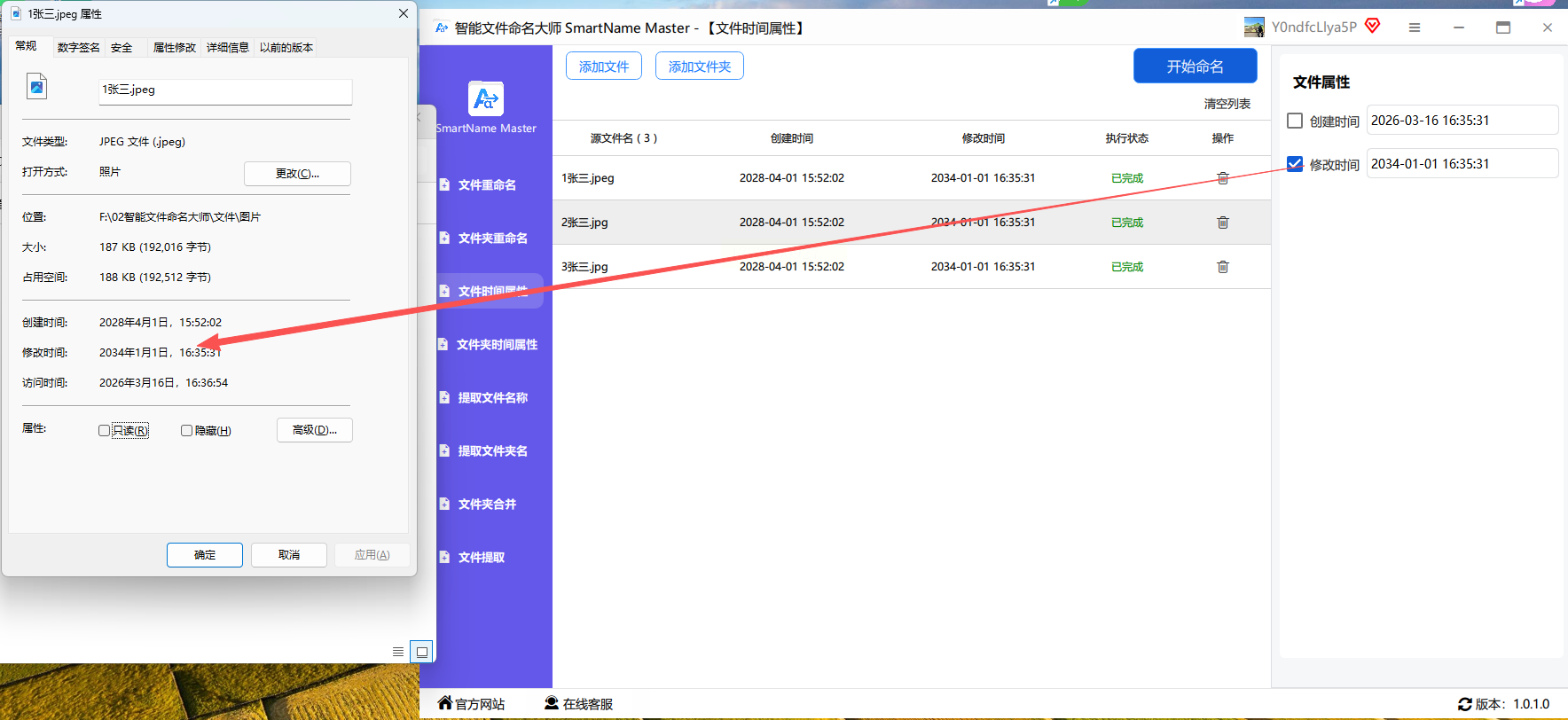Delete the 1张三.jpeg row with trash icon
The image size is (1568, 720).
pos(1222,178)
